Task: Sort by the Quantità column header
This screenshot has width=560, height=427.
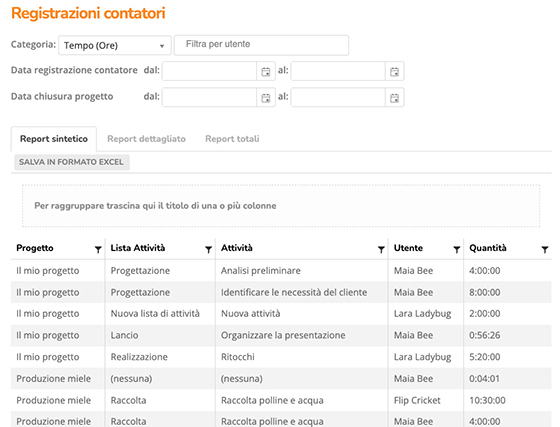Action: pyautogui.click(x=488, y=248)
